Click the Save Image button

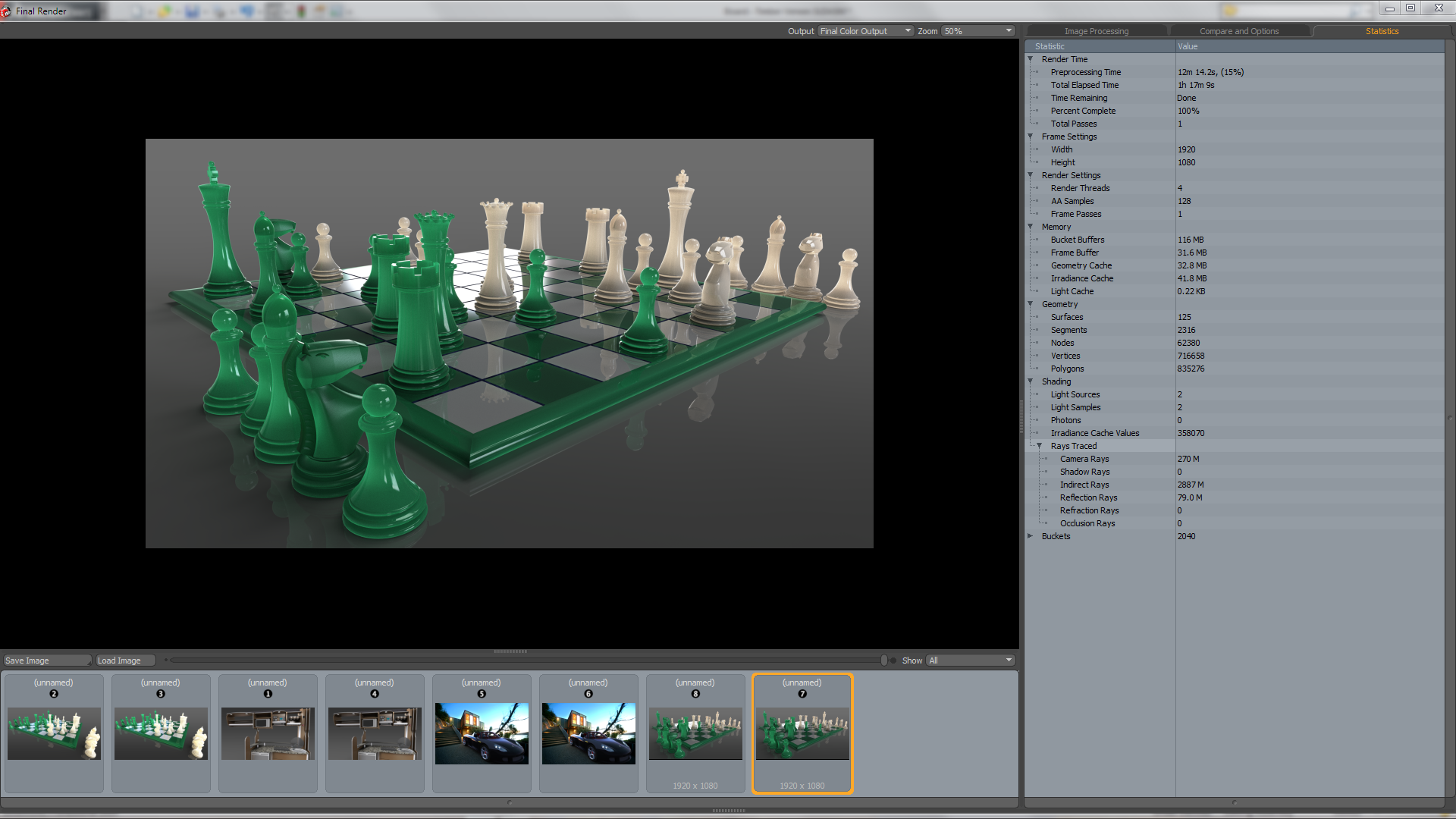click(45, 661)
